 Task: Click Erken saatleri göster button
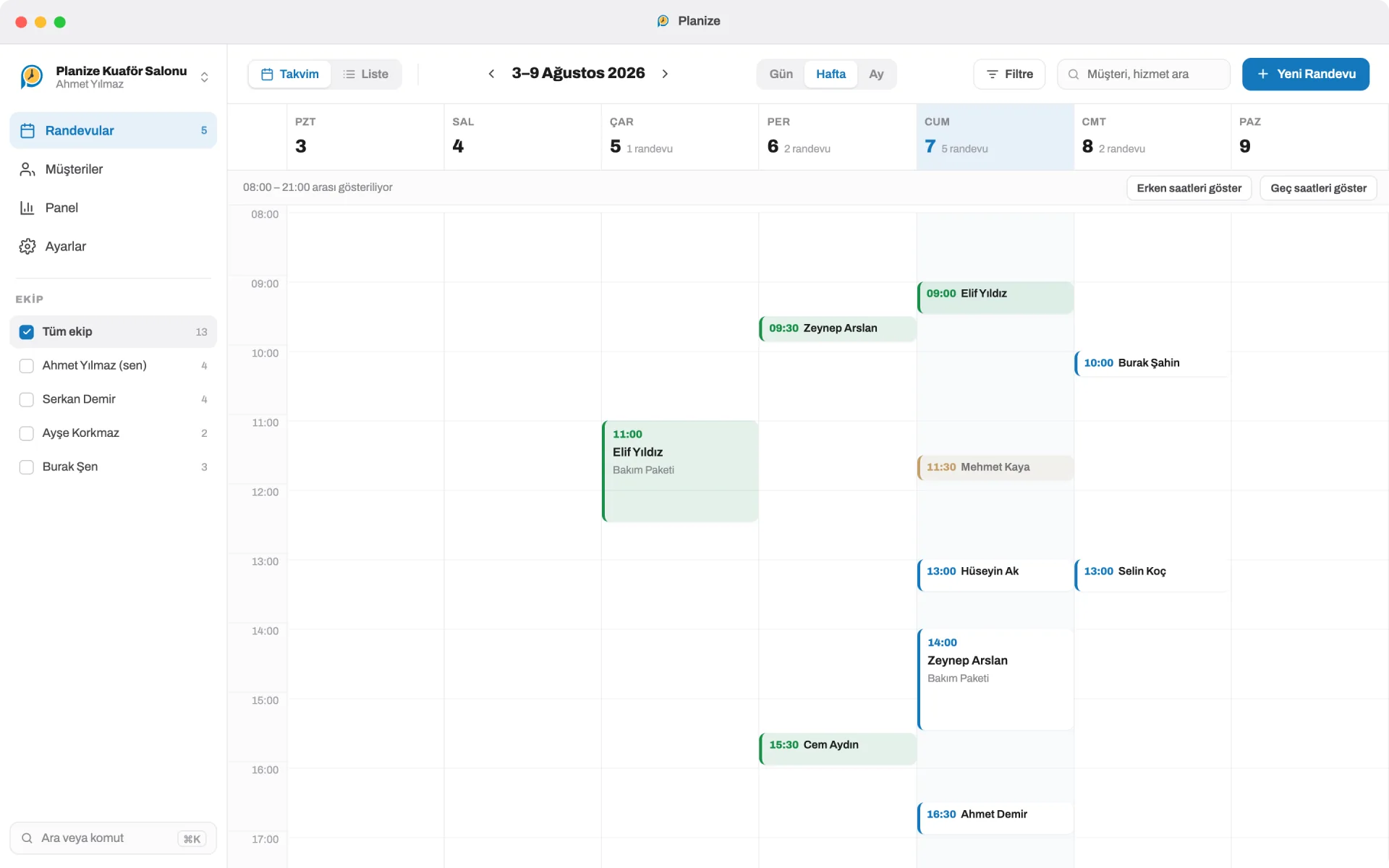coord(1189,188)
